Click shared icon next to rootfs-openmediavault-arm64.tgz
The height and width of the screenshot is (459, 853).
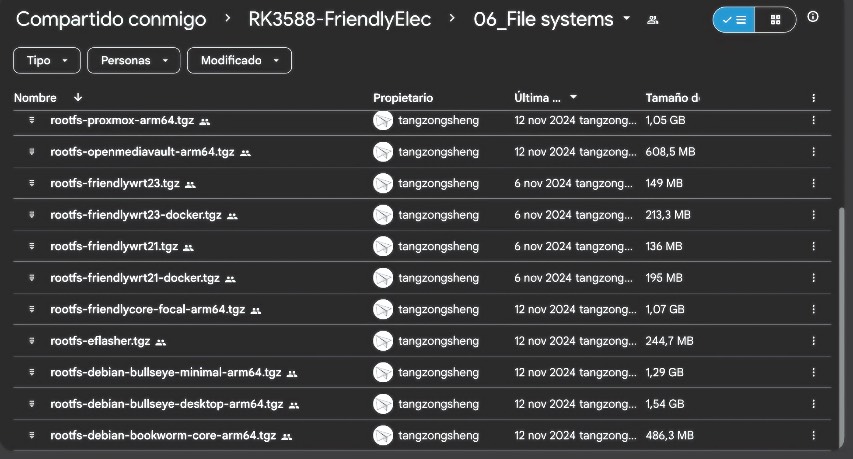pos(245,153)
